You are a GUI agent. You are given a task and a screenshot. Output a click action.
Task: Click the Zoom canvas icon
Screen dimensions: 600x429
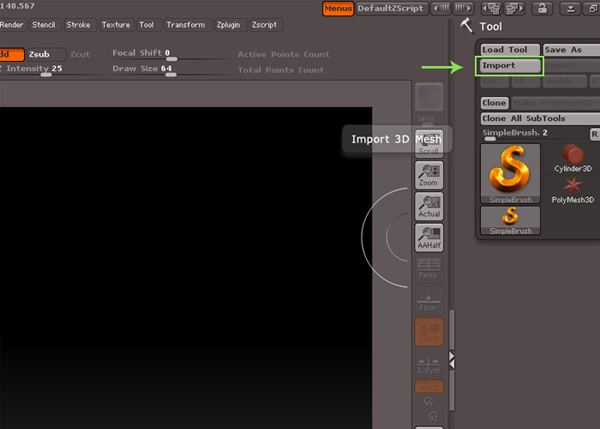429,175
